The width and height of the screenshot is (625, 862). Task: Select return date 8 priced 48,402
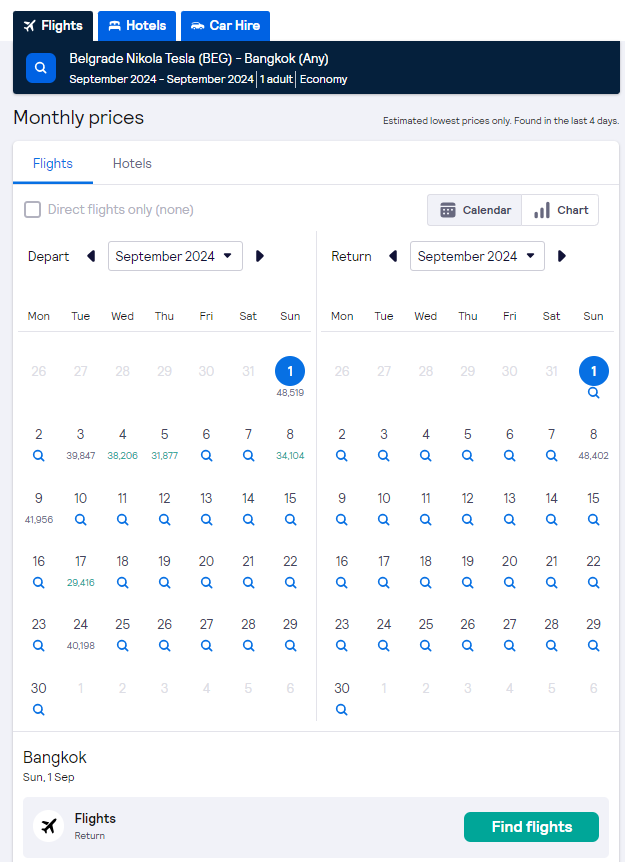click(593, 444)
